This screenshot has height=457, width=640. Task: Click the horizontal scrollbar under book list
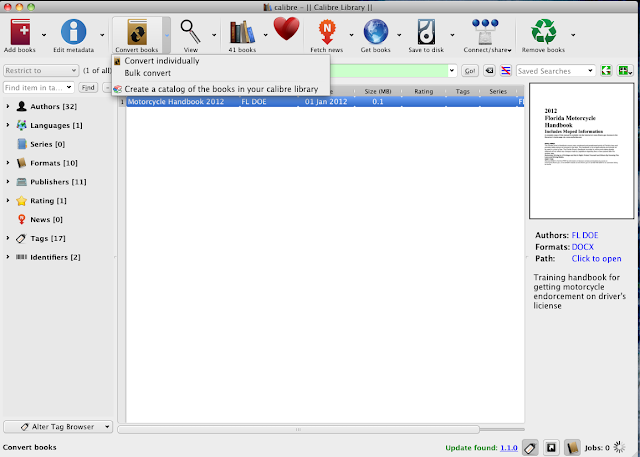[298, 429]
